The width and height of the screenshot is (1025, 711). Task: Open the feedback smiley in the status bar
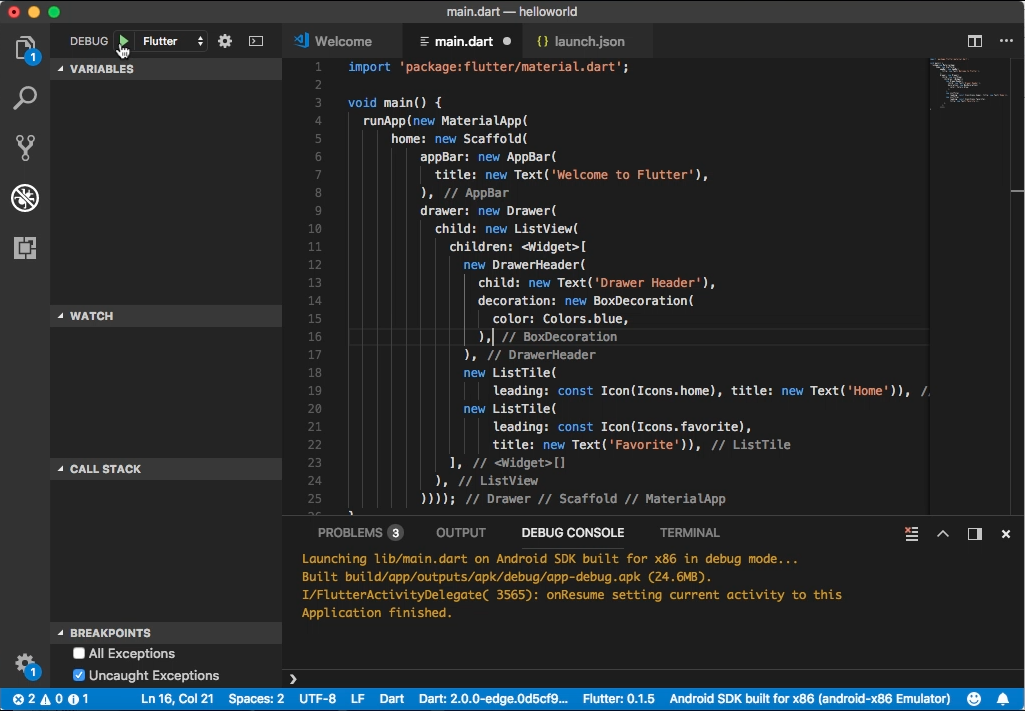(974, 699)
